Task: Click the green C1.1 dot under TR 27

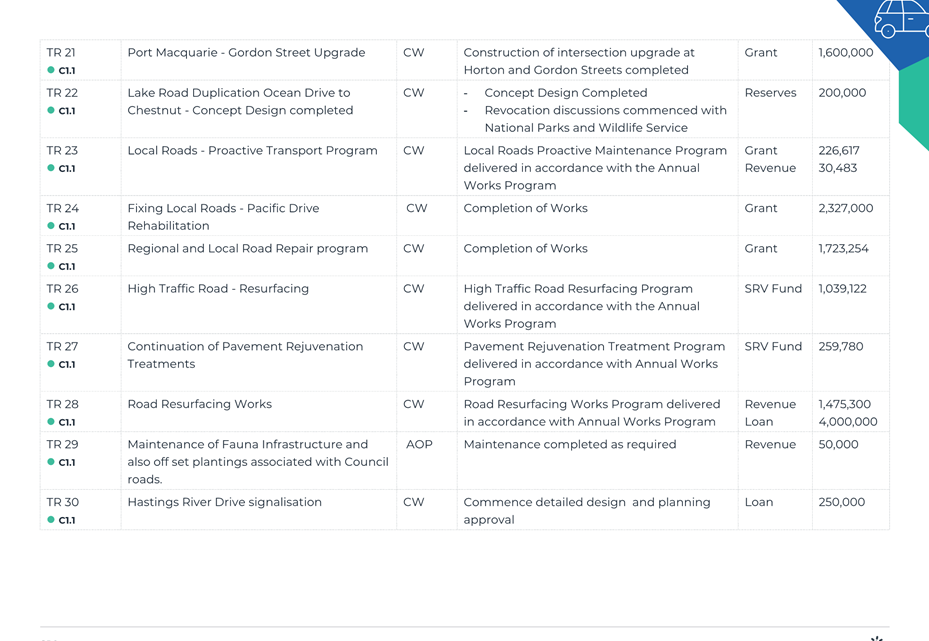Action: pos(51,364)
